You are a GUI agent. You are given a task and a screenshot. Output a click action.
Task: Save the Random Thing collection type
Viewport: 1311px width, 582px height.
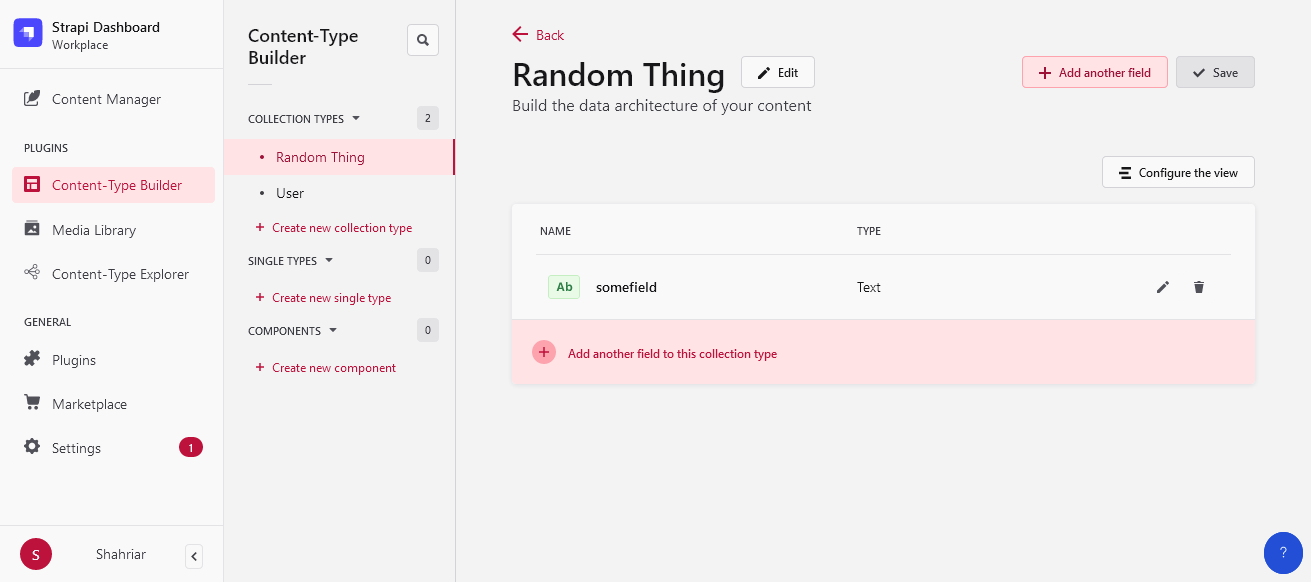coord(1215,72)
